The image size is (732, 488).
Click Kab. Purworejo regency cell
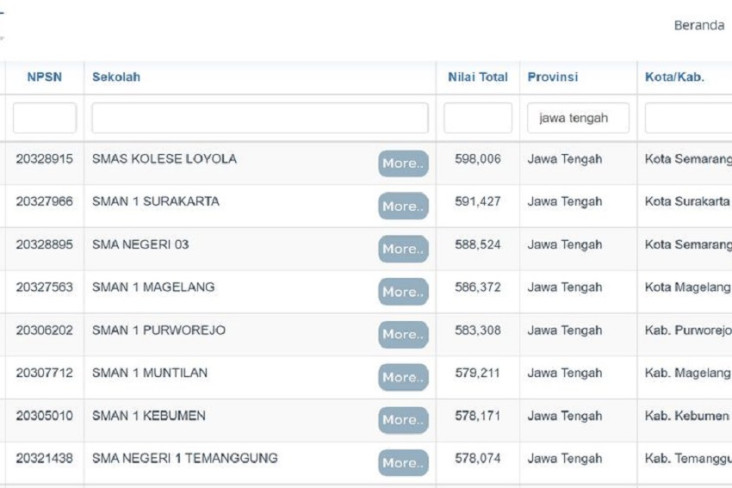click(x=688, y=330)
